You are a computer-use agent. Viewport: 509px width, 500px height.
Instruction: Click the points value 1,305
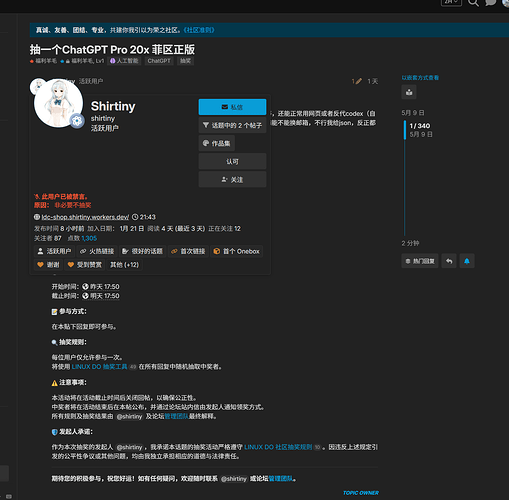[x=89, y=238]
